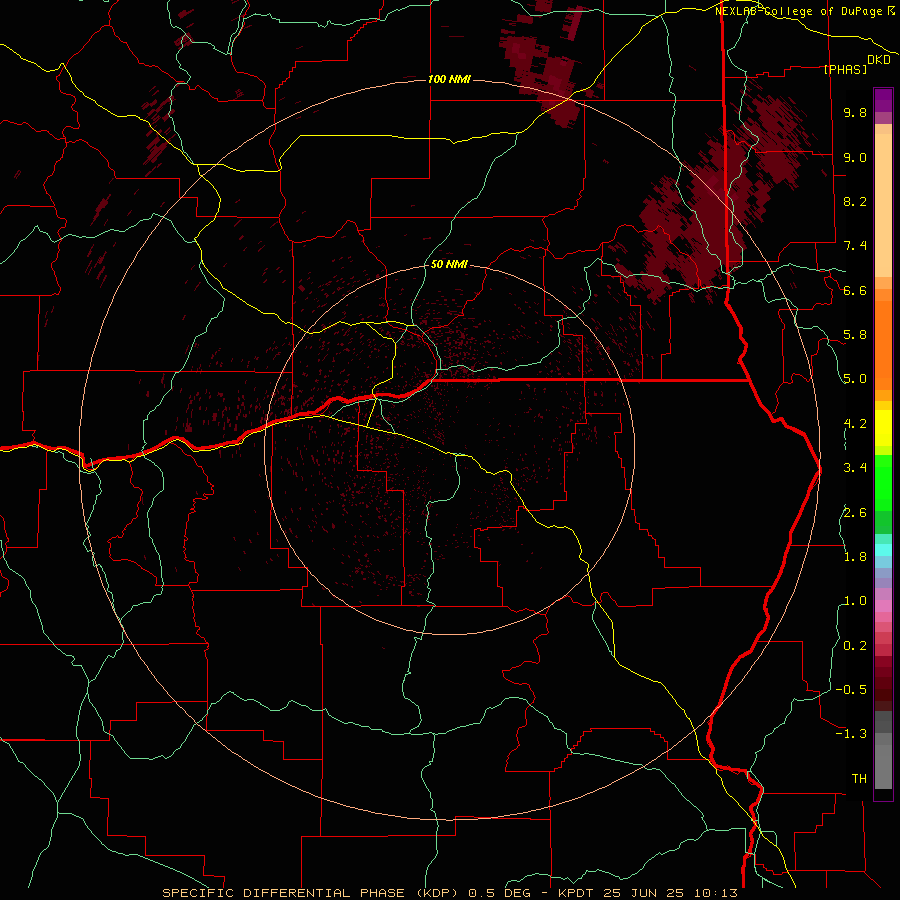This screenshot has height=900, width=900.
Task: Click the 9.8 value on the color scale
Action: pyautogui.click(x=855, y=112)
